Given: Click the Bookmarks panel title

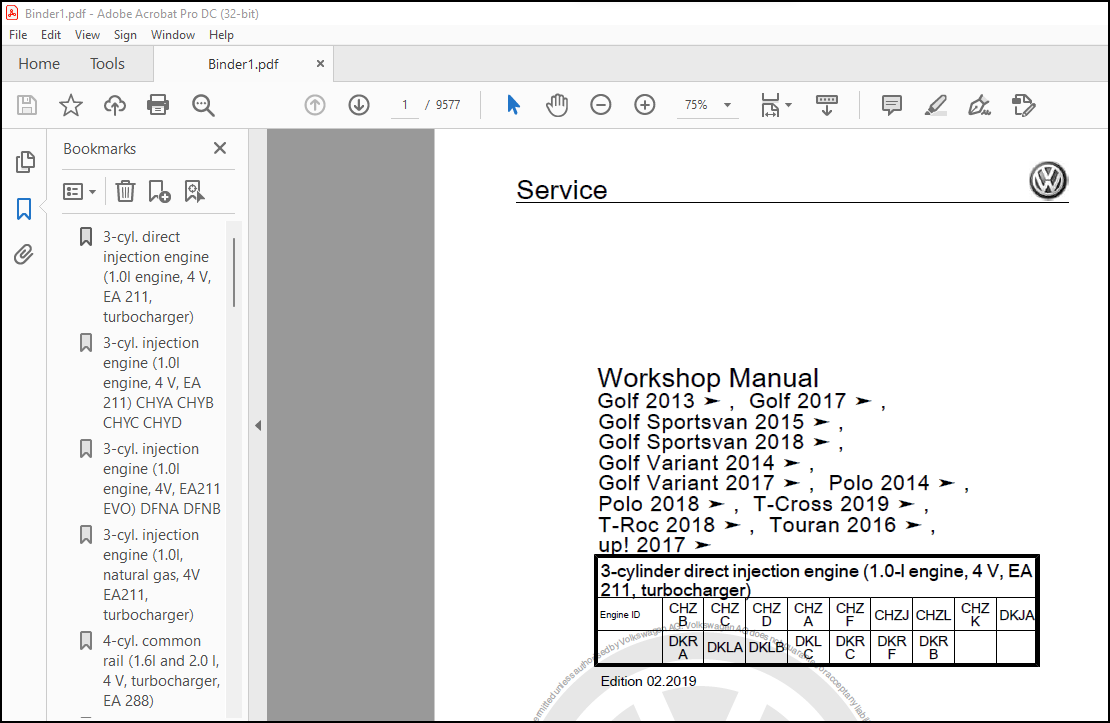Looking at the screenshot, I should pos(99,149).
